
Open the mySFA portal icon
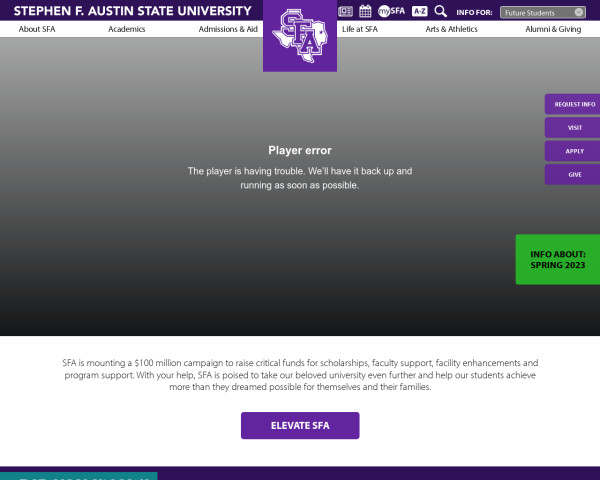click(391, 12)
